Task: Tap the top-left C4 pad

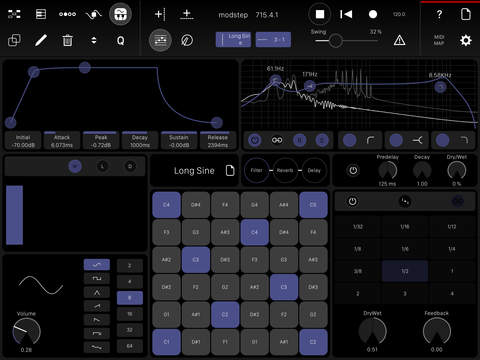Action: click(166, 204)
